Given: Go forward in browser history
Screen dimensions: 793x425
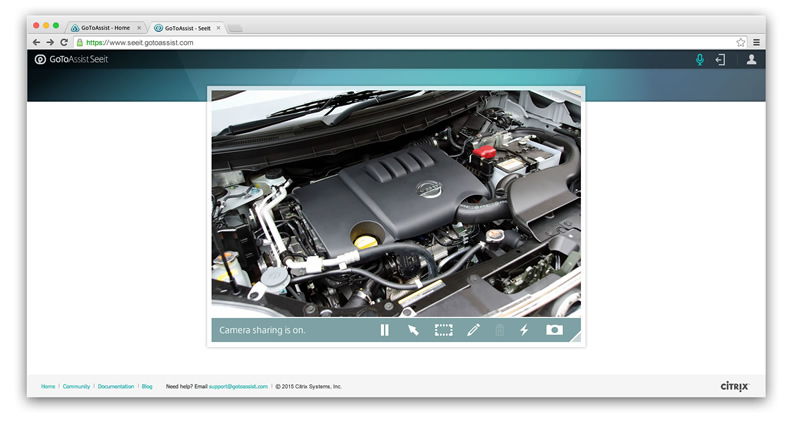Looking at the screenshot, I should tap(50, 42).
